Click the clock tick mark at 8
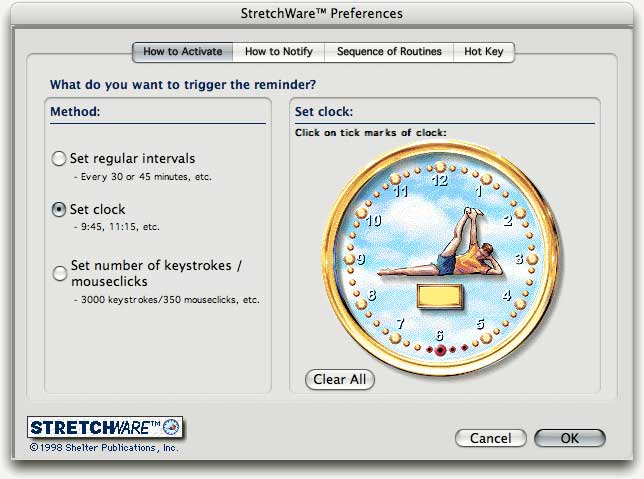The width and height of the screenshot is (644, 479). coord(361,304)
